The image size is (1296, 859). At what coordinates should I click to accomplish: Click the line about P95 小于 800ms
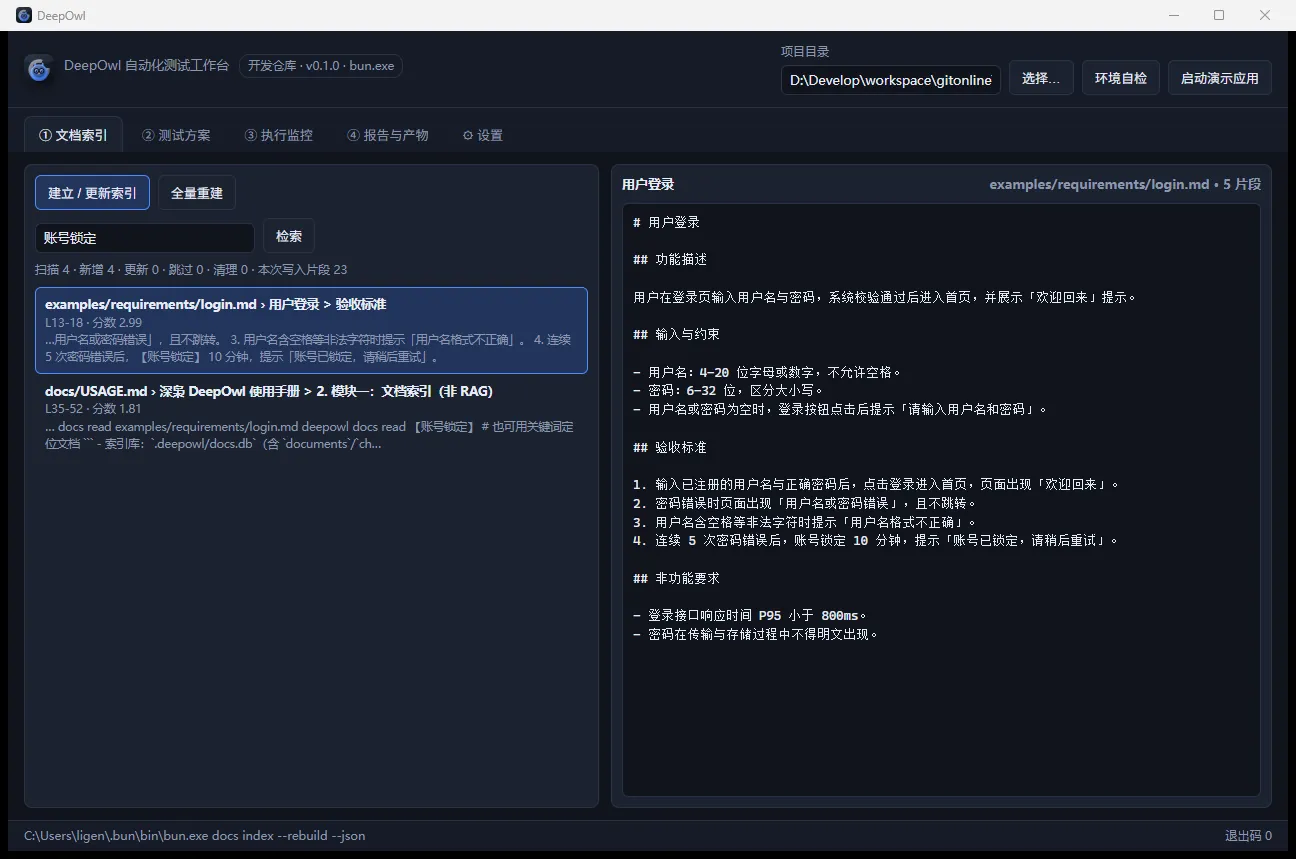751,616
